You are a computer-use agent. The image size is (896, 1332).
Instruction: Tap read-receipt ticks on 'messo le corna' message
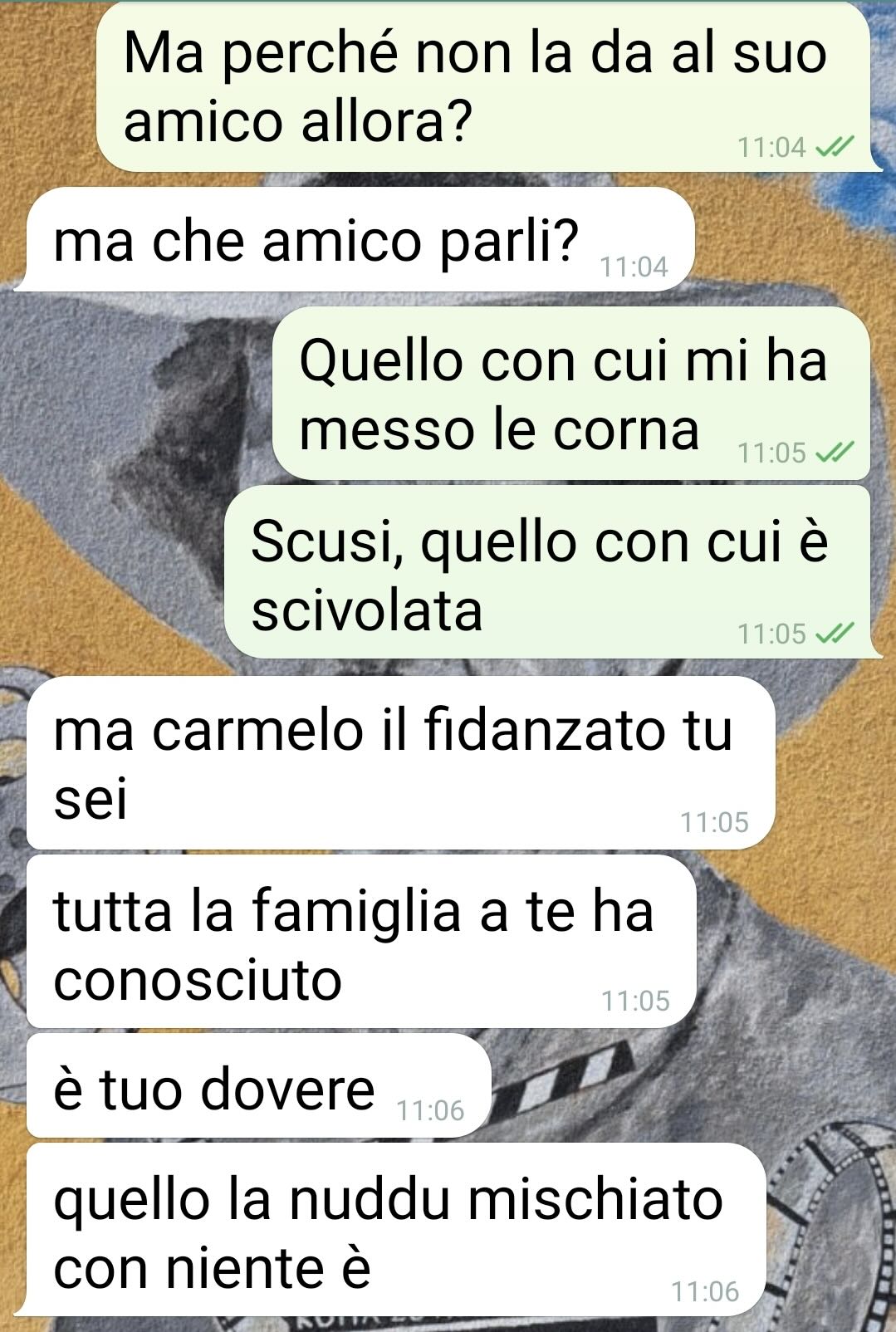(835, 453)
